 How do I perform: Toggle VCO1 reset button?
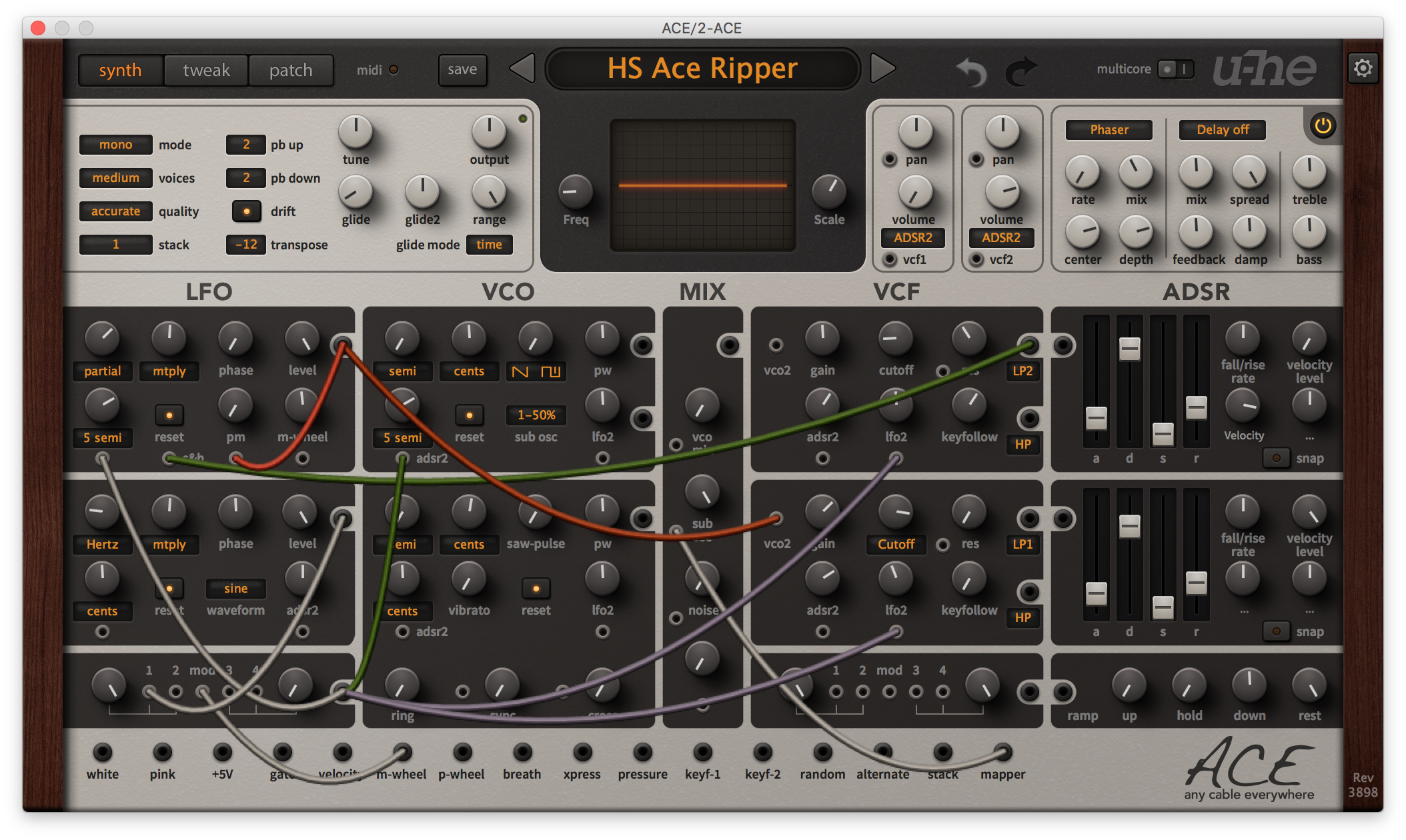pyautogui.click(x=469, y=415)
